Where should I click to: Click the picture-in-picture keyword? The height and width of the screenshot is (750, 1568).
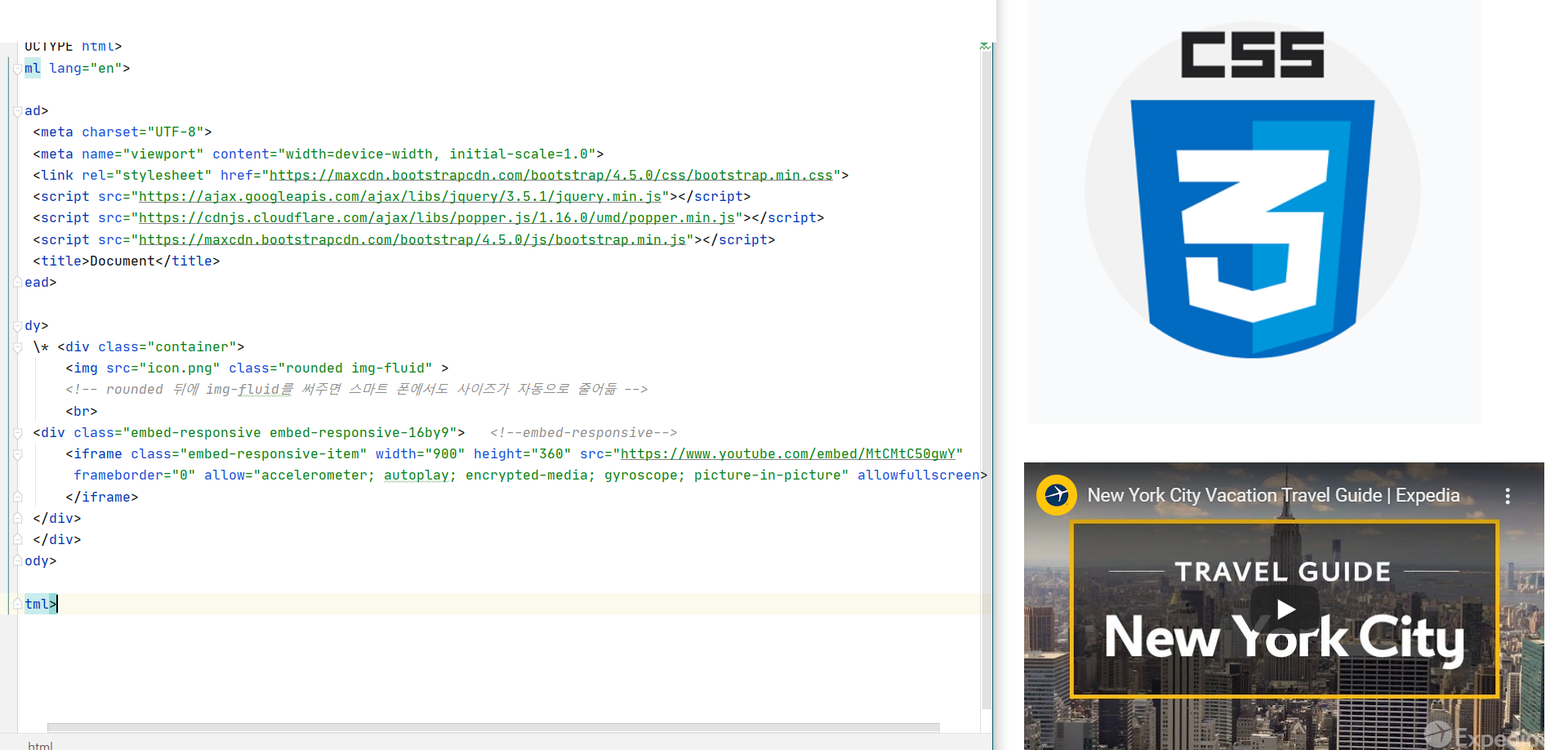[768, 475]
